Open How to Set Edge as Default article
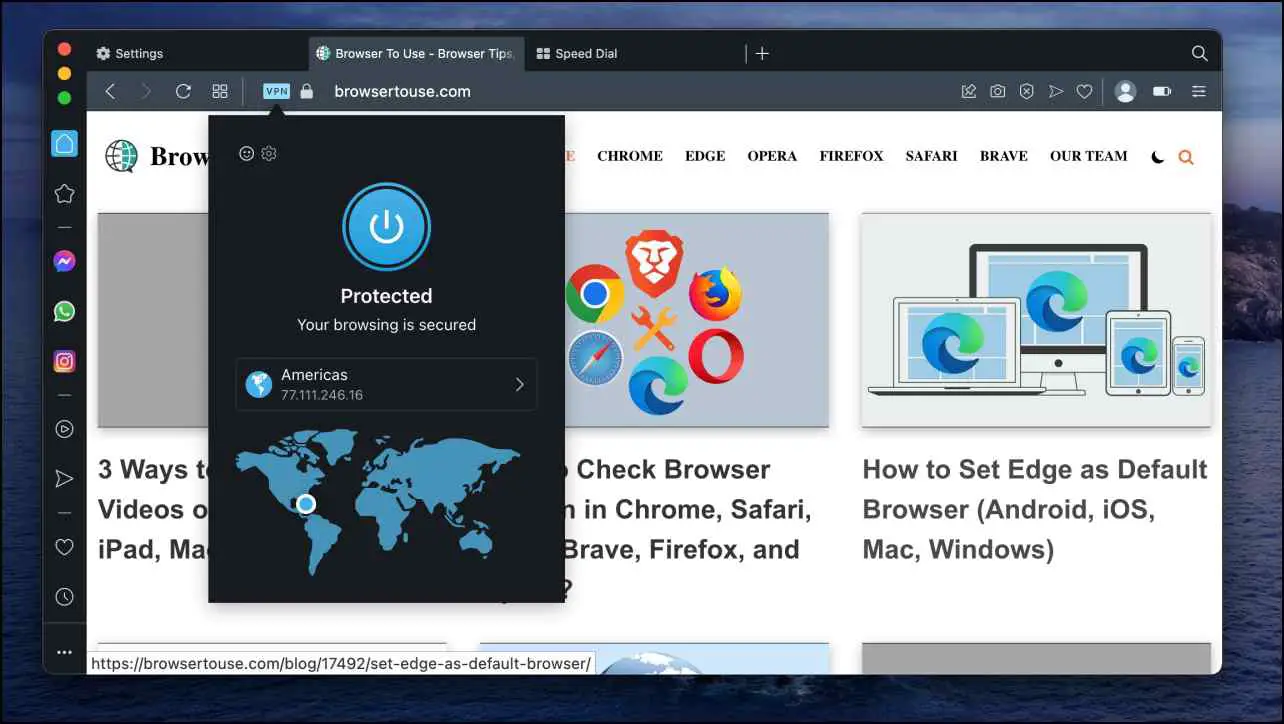 [1035, 509]
